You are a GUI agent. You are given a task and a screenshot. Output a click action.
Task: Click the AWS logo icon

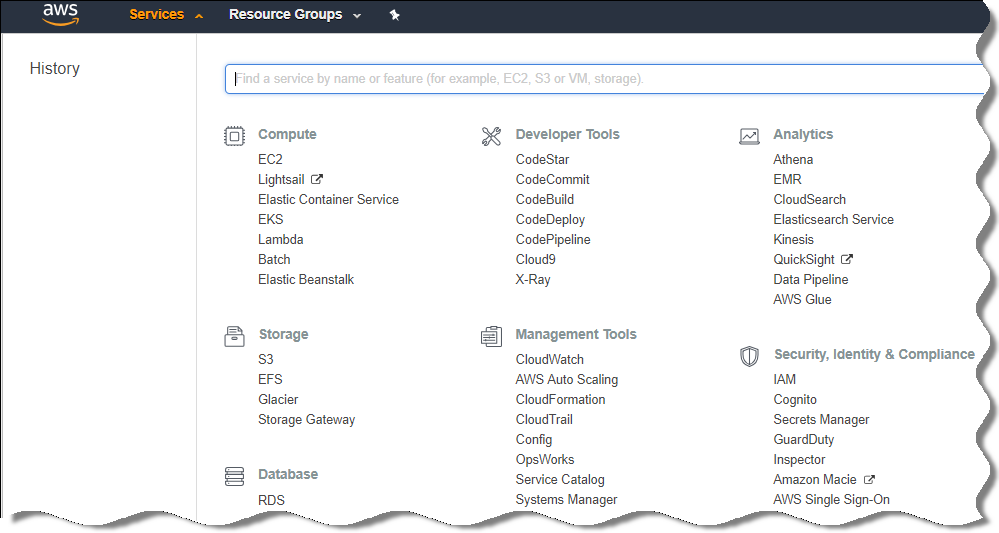60,15
